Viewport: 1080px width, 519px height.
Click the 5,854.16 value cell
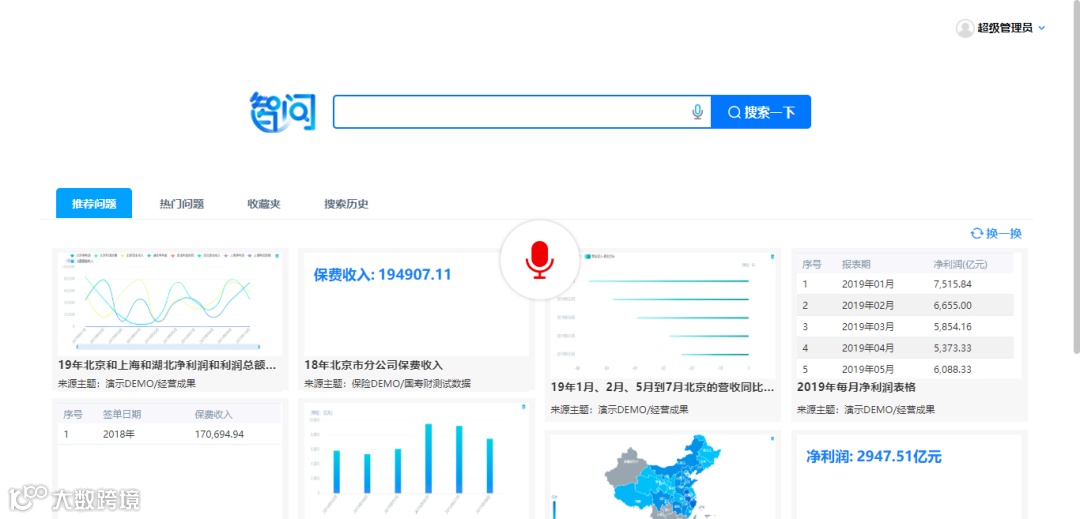pos(953,326)
